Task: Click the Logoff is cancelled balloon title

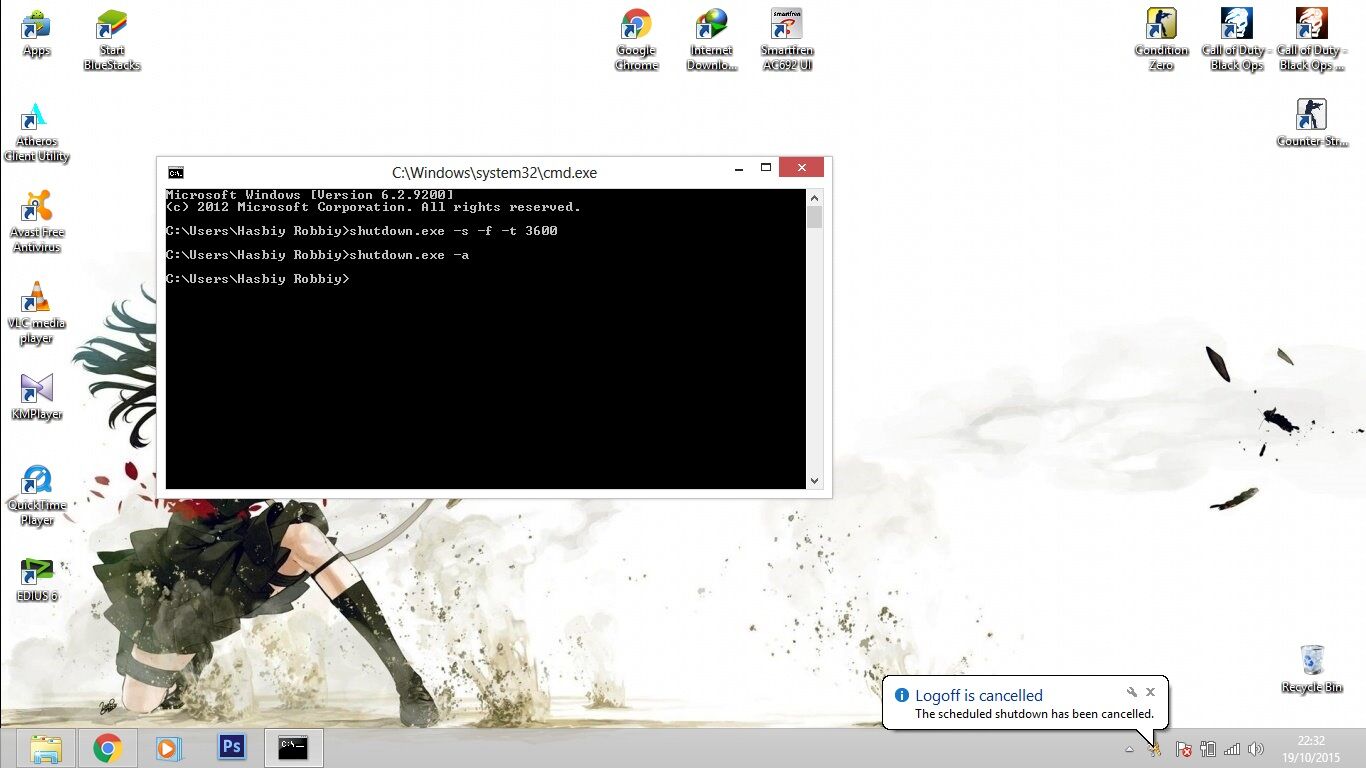Action: (x=979, y=696)
